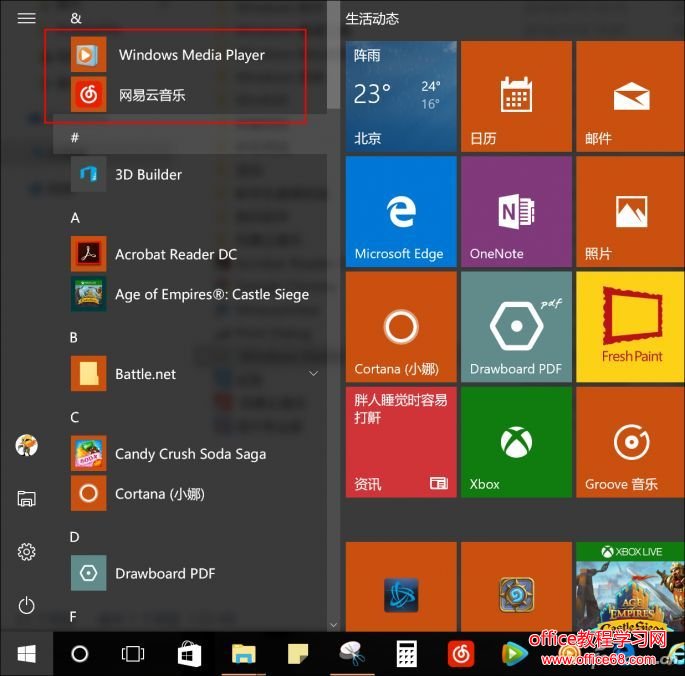
Task: Open 3D Builder app
Action: [147, 174]
